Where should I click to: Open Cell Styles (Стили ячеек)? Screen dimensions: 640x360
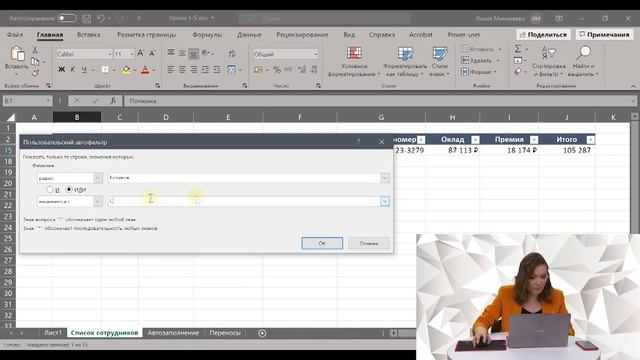[x=440, y=61]
